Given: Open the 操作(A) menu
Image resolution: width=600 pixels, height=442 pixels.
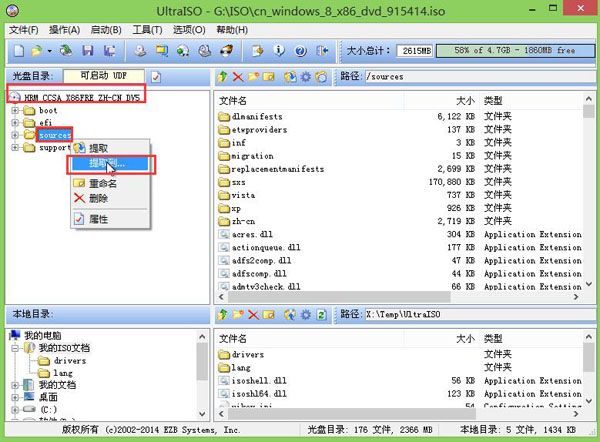Looking at the screenshot, I should click(x=64, y=30).
